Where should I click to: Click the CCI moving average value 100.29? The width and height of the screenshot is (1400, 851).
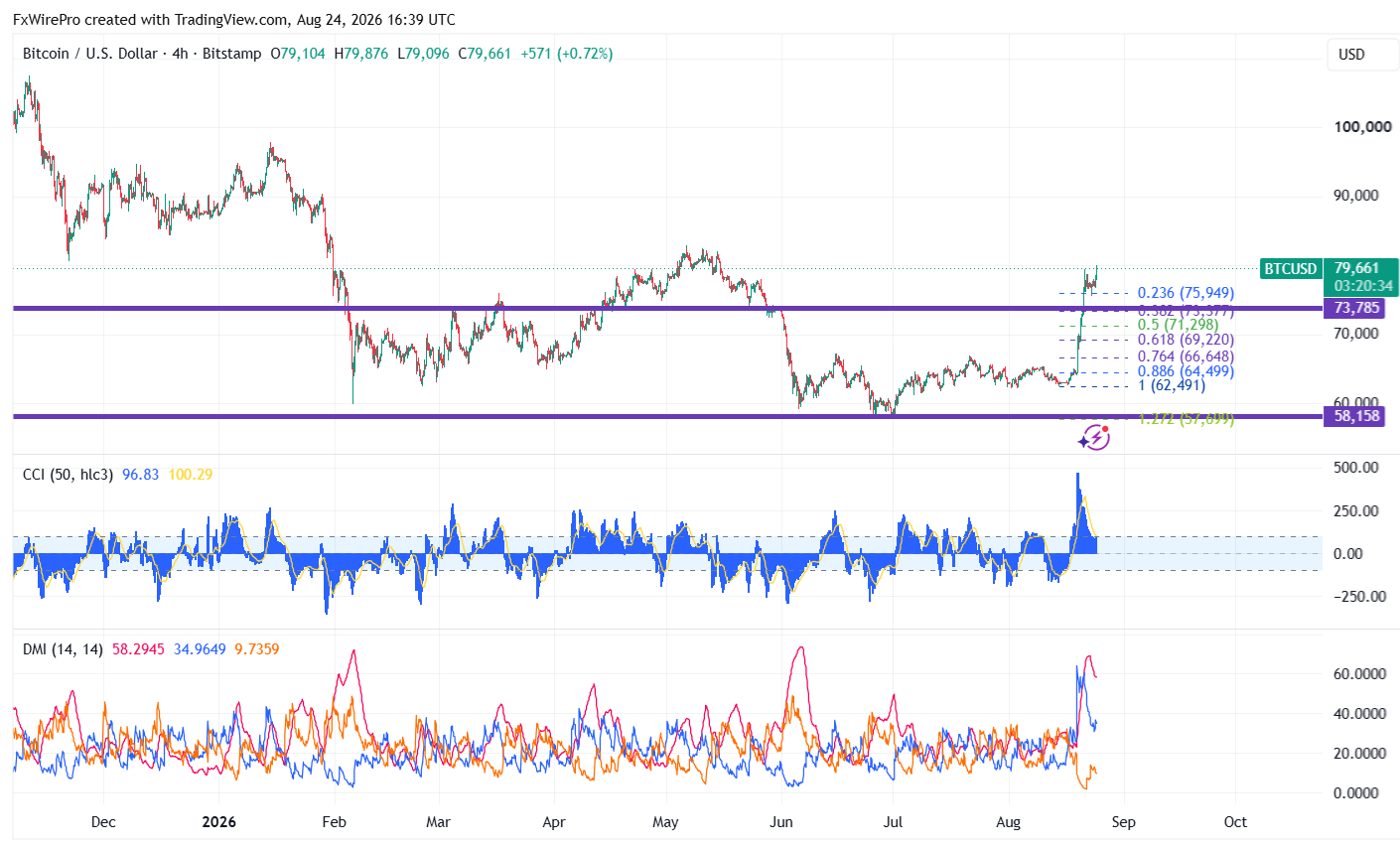click(191, 475)
